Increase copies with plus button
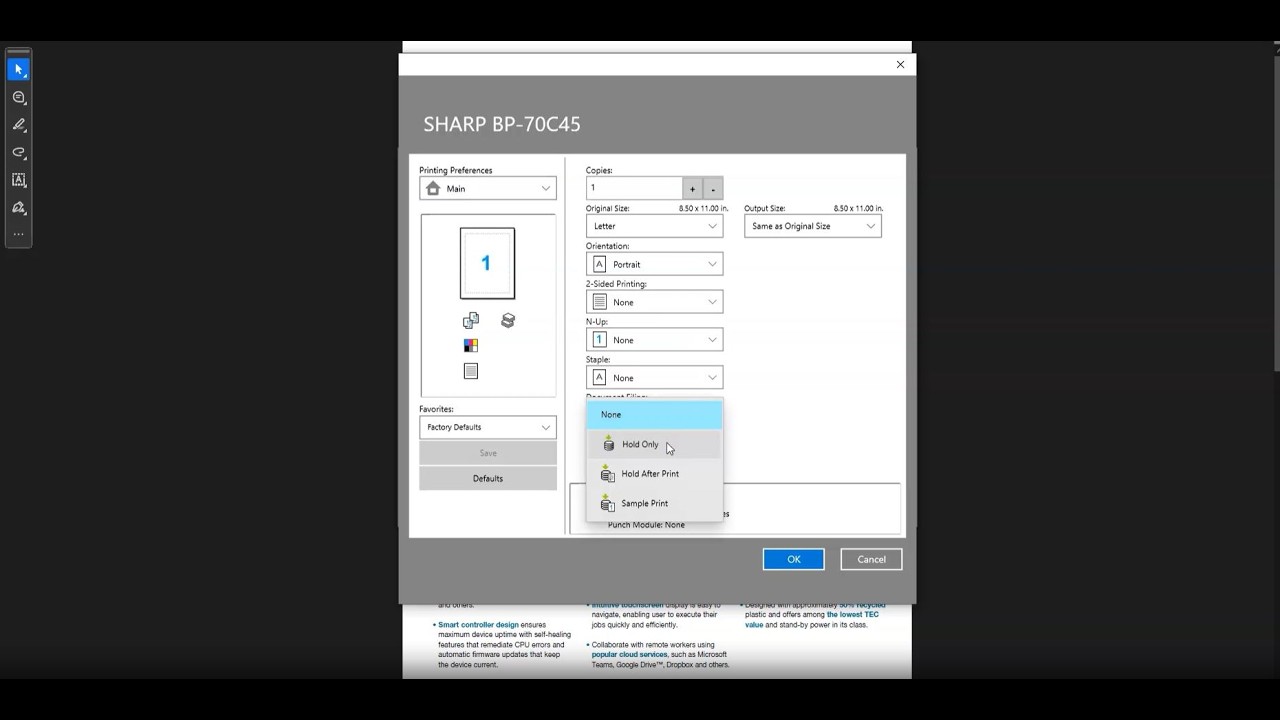This screenshot has height=720, width=1280. (x=692, y=188)
